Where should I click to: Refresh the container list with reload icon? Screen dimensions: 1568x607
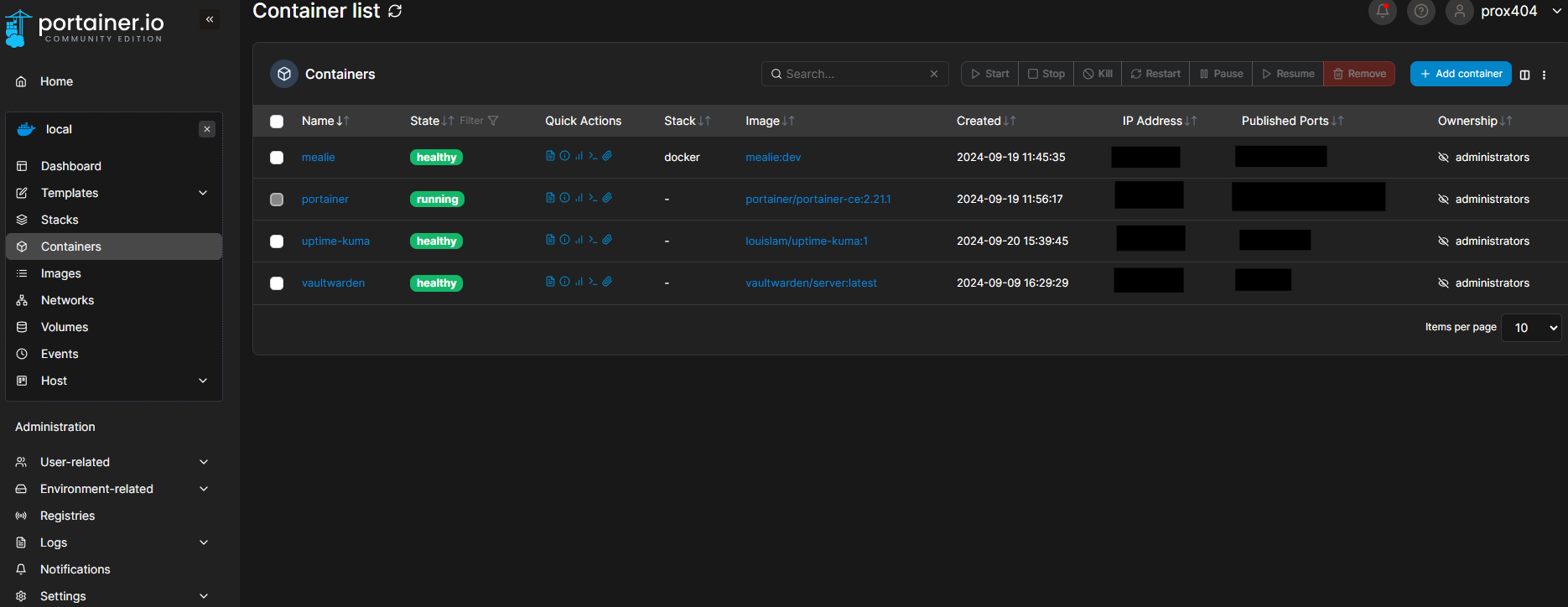[395, 11]
